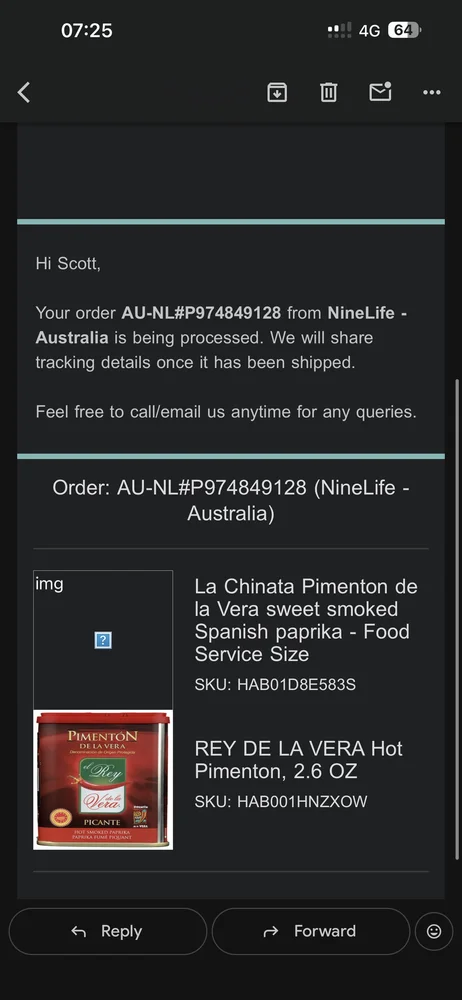Screen dimensions: 462x1000
Task: Tap the 4G signal indicator in status bar
Action: click(369, 30)
